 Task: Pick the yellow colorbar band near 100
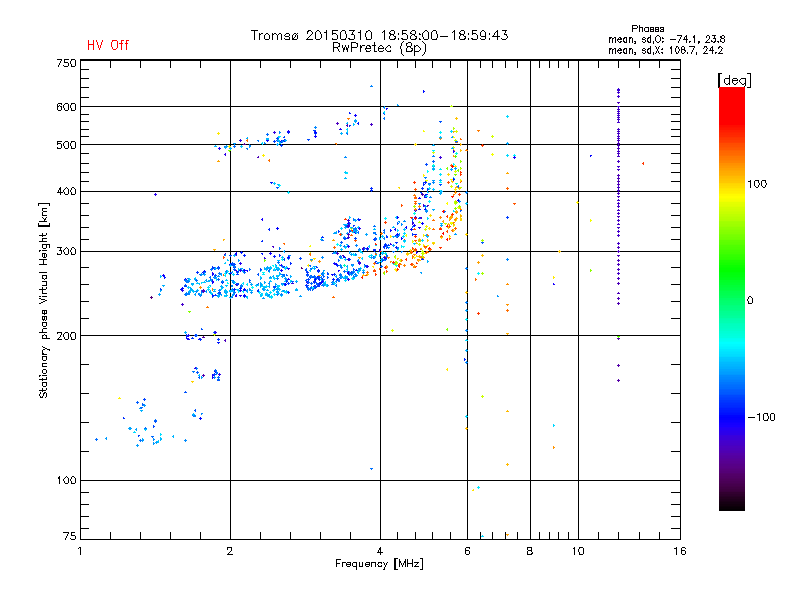(x=731, y=185)
